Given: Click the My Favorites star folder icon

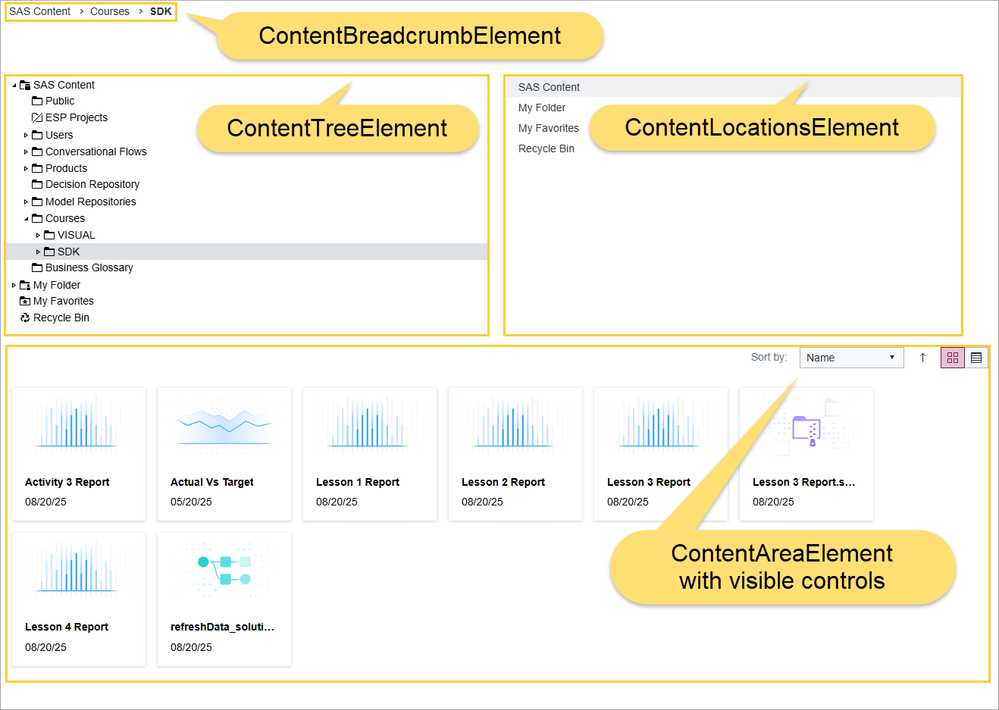Looking at the screenshot, I should point(25,301).
